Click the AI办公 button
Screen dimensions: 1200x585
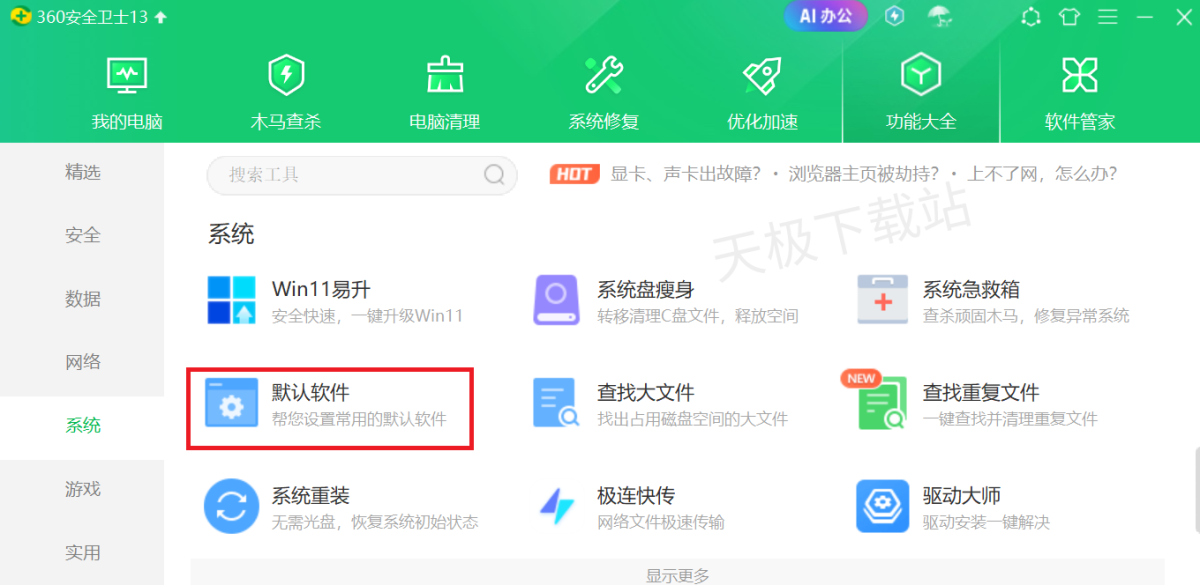[x=826, y=16]
